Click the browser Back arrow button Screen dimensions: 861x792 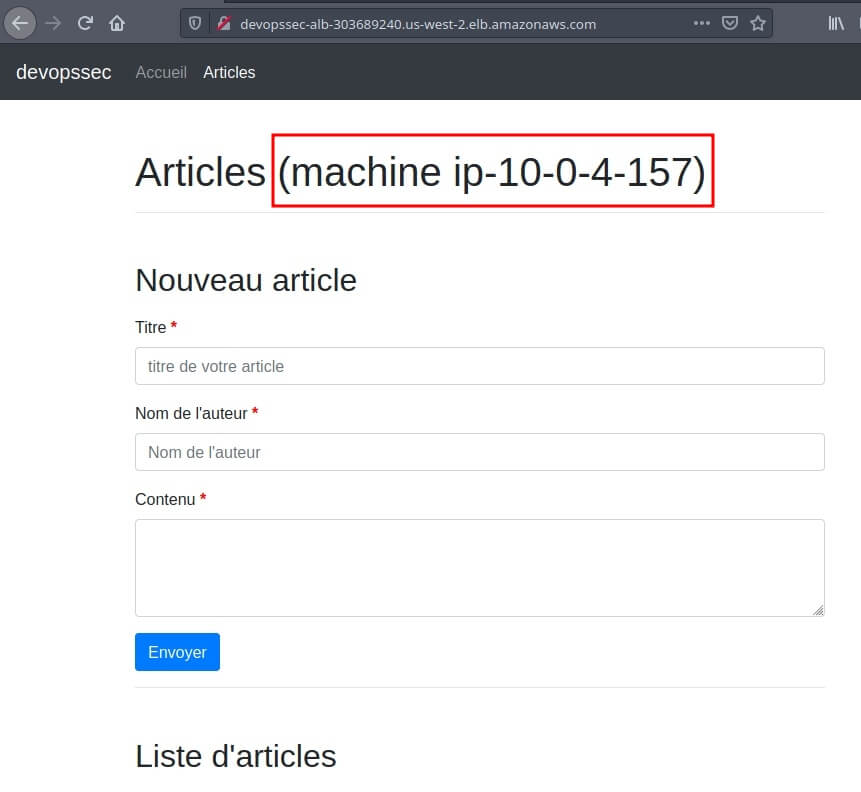coord(20,22)
